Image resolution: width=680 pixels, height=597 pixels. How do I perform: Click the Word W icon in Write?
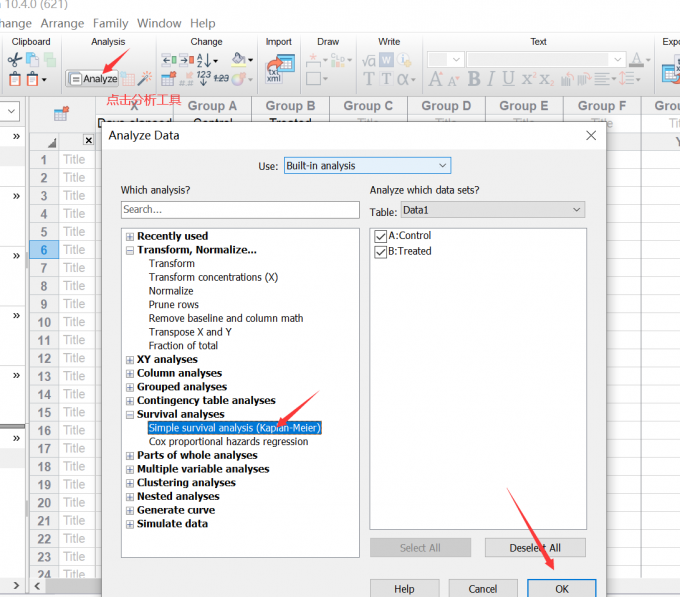[386, 60]
